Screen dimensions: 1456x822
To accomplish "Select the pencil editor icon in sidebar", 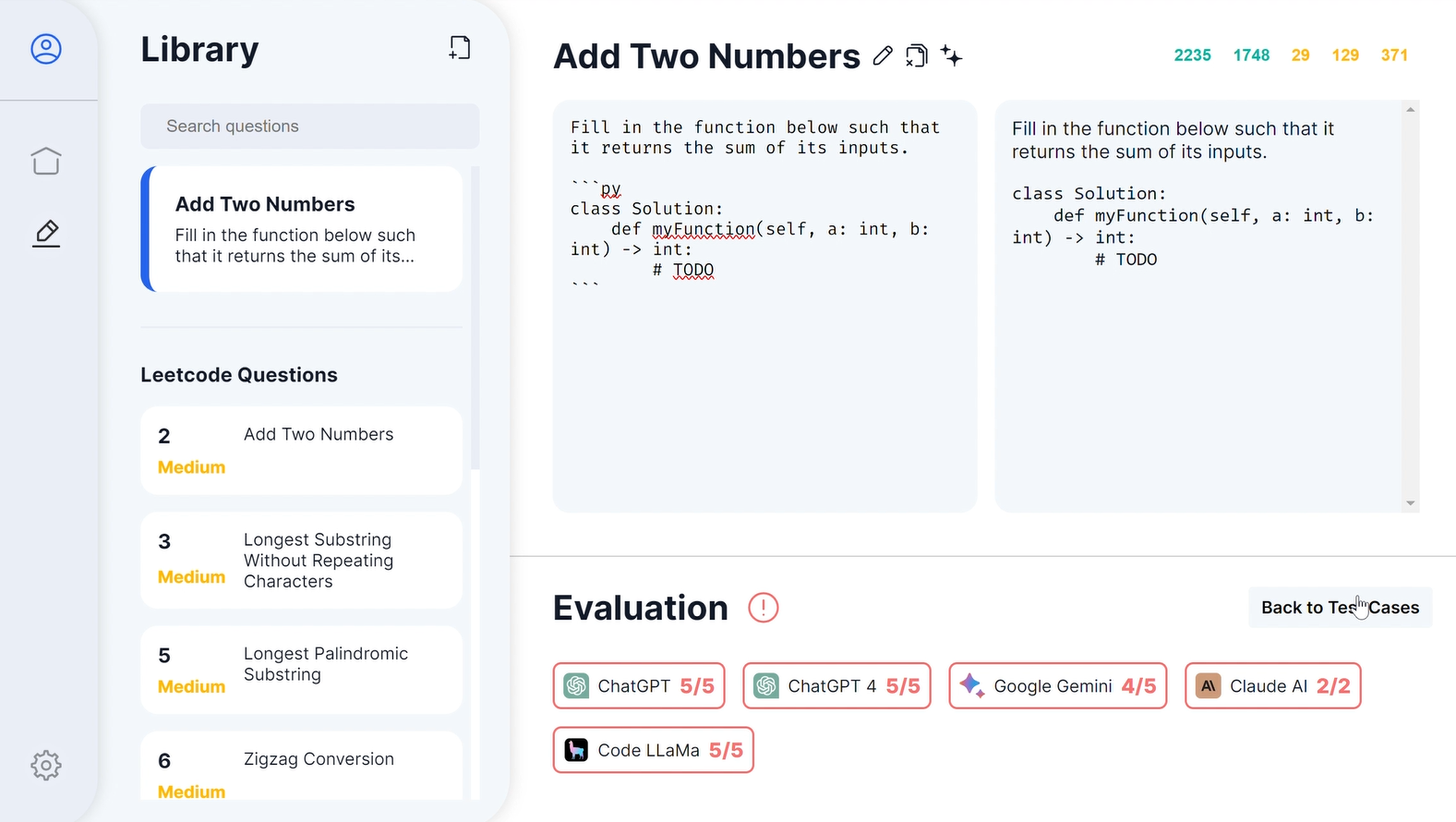I will point(46,233).
